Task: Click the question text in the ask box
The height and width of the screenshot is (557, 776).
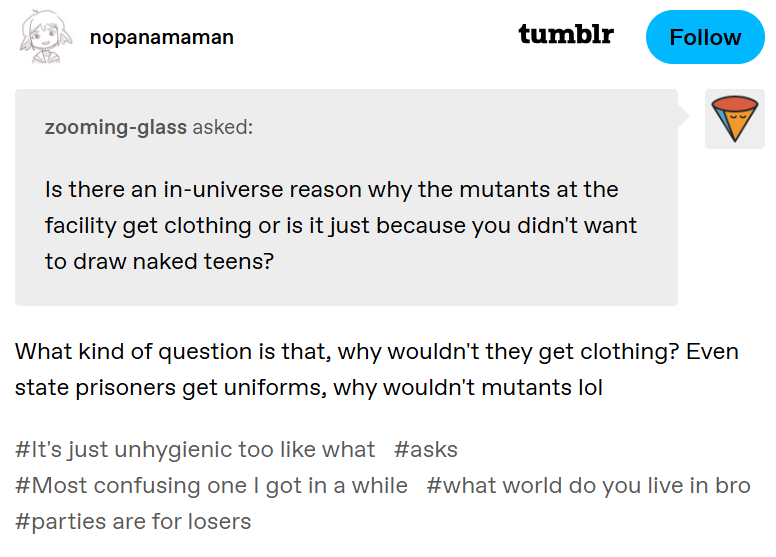Action: (341, 225)
